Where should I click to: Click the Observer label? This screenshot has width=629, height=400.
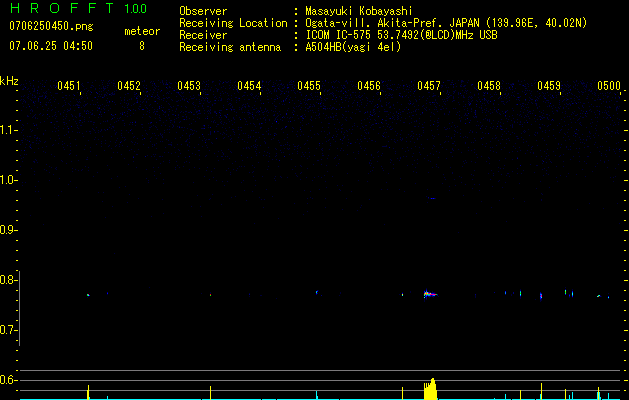pos(203,11)
